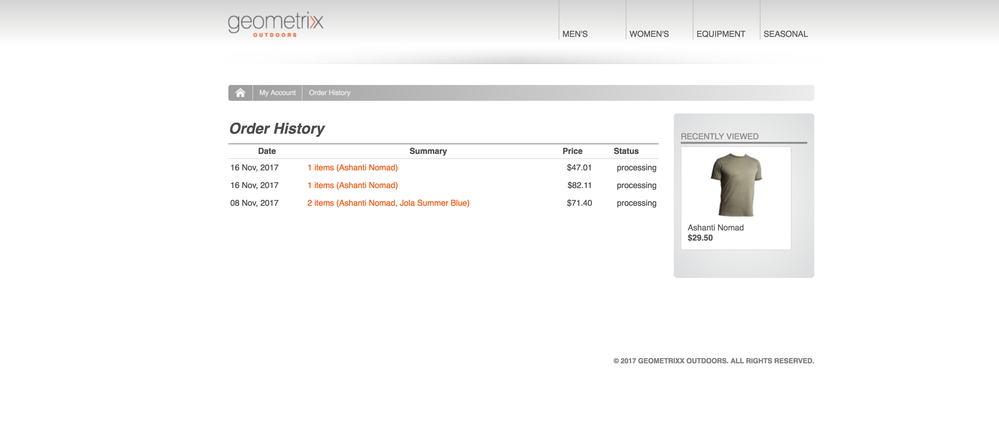Go to the Seasonal category
Viewport: 999px width, 435px height.
pyautogui.click(x=785, y=34)
